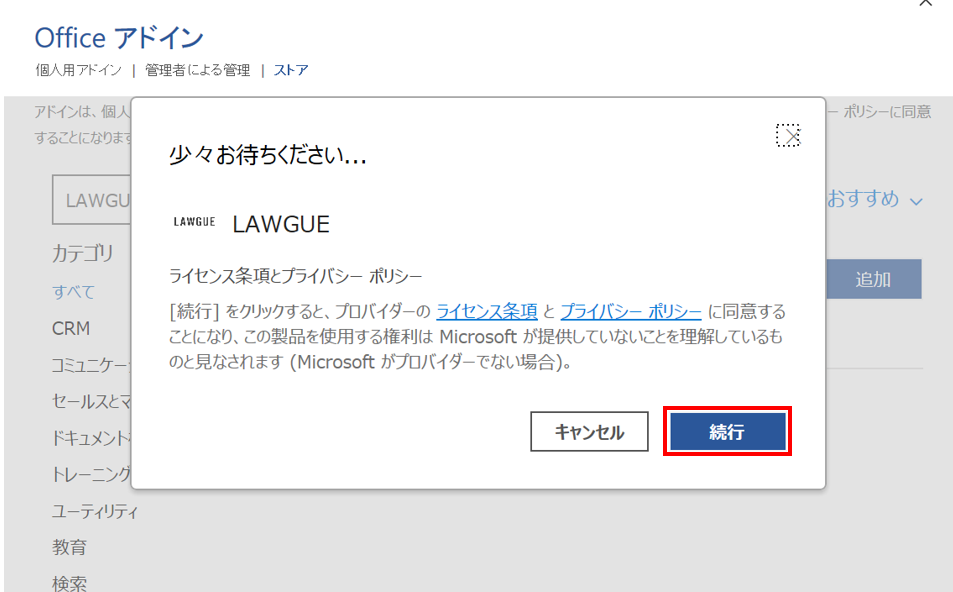The width and height of the screenshot is (953, 592).
Task: Focus the LAWGUE search input field
Action: pos(92,200)
